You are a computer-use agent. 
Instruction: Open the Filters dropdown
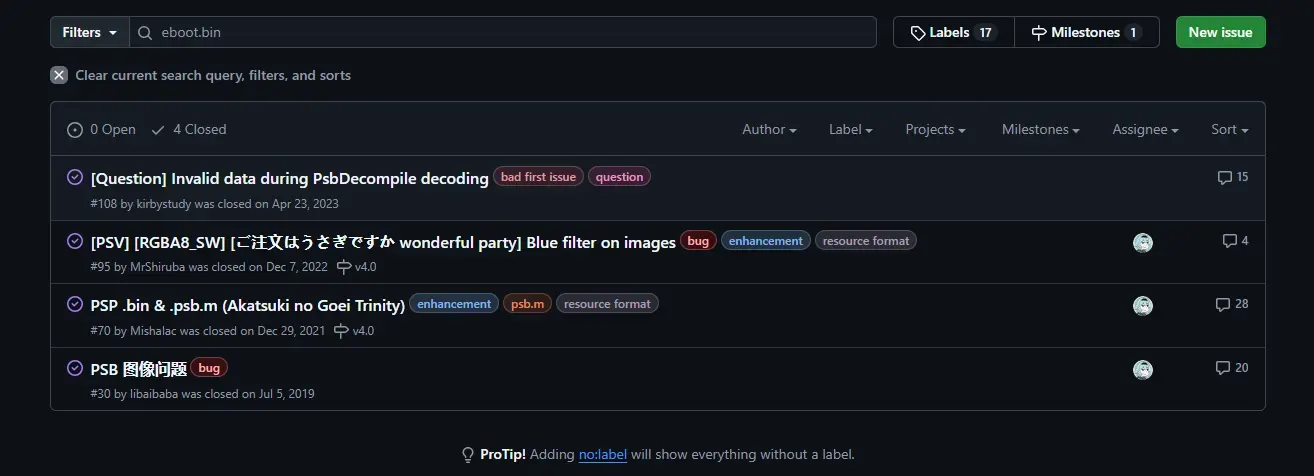[x=89, y=32]
